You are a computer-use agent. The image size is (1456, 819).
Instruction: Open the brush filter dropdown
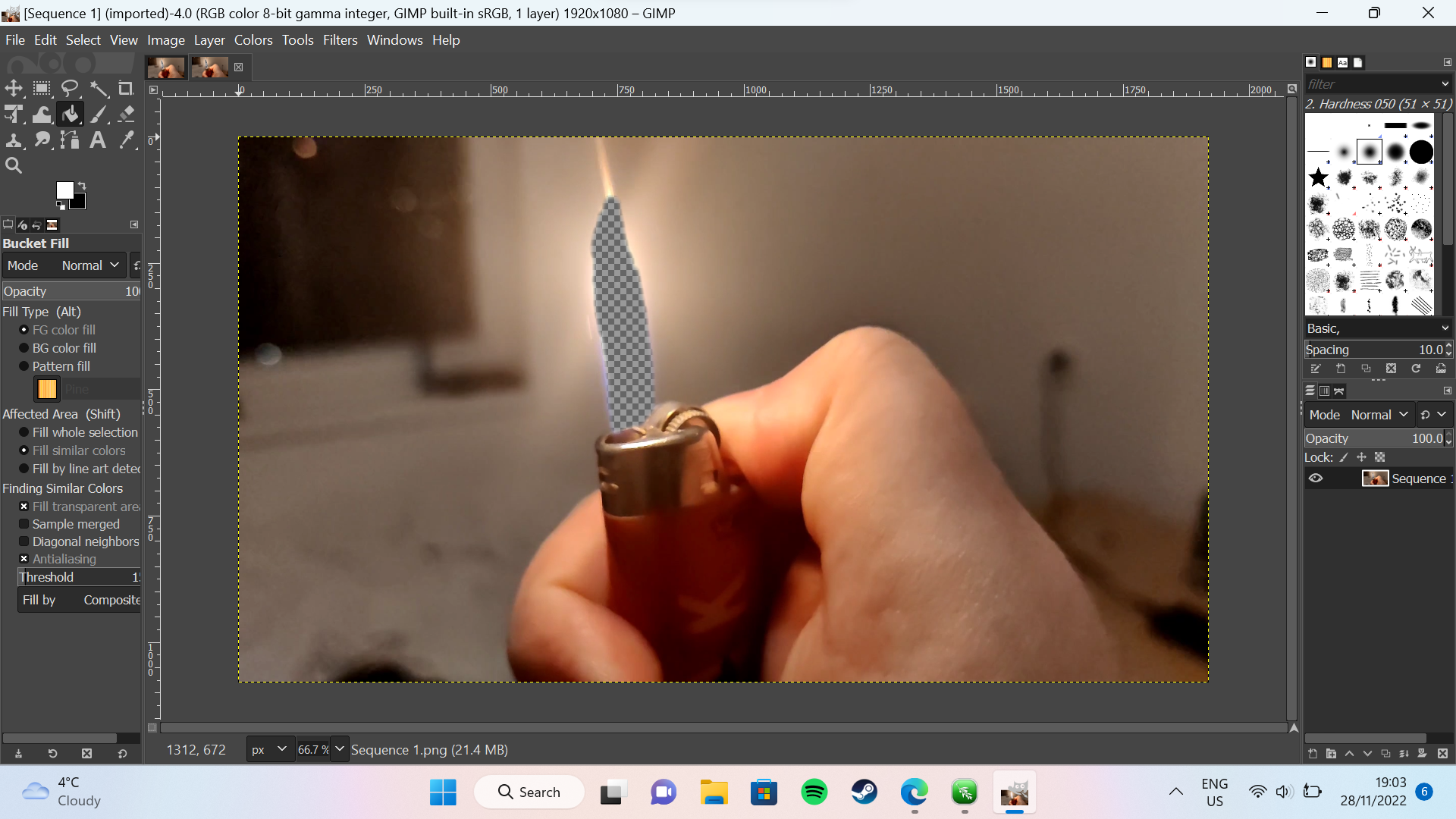click(1445, 84)
